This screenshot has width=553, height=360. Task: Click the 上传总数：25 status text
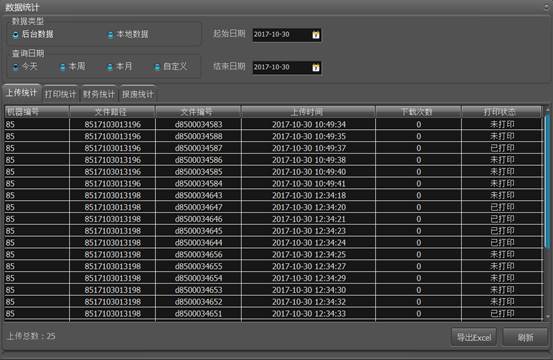tap(31, 336)
